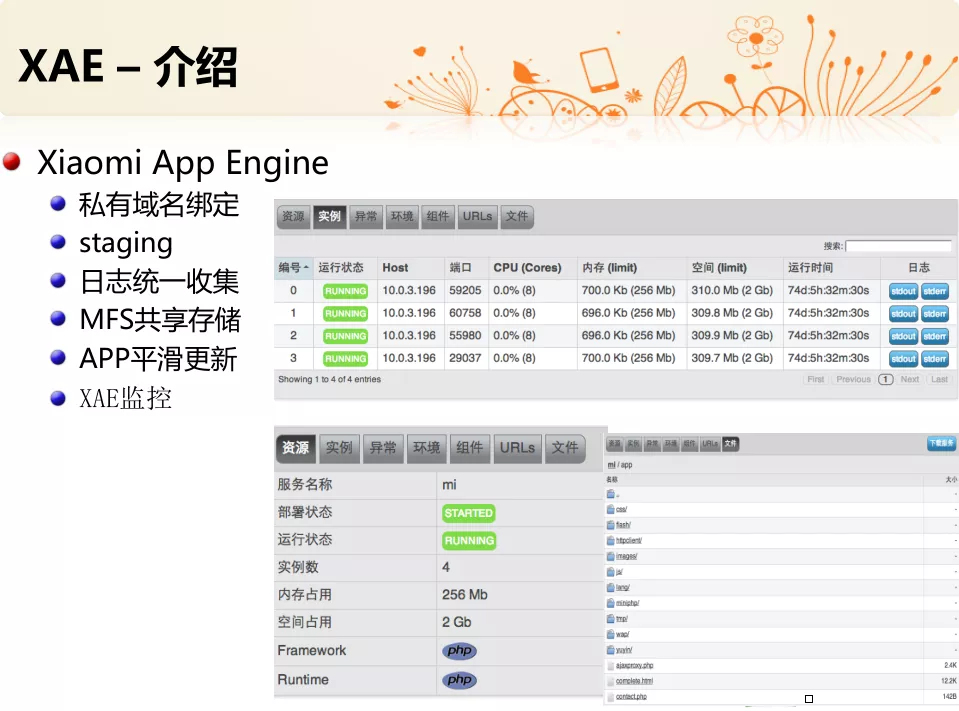959x711 pixels.
Task: Select 资源 tab in service details panel
Action: [296, 448]
